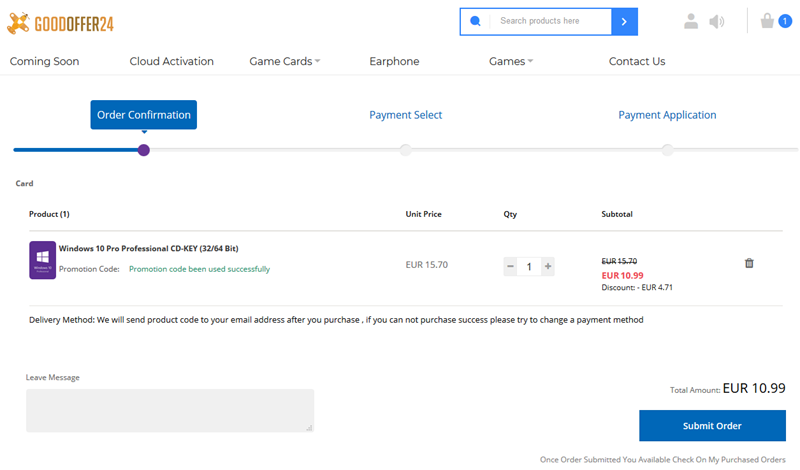Click the Order Confirmation progress marker dot
Viewport: 800px width, 470px height.
144,150
